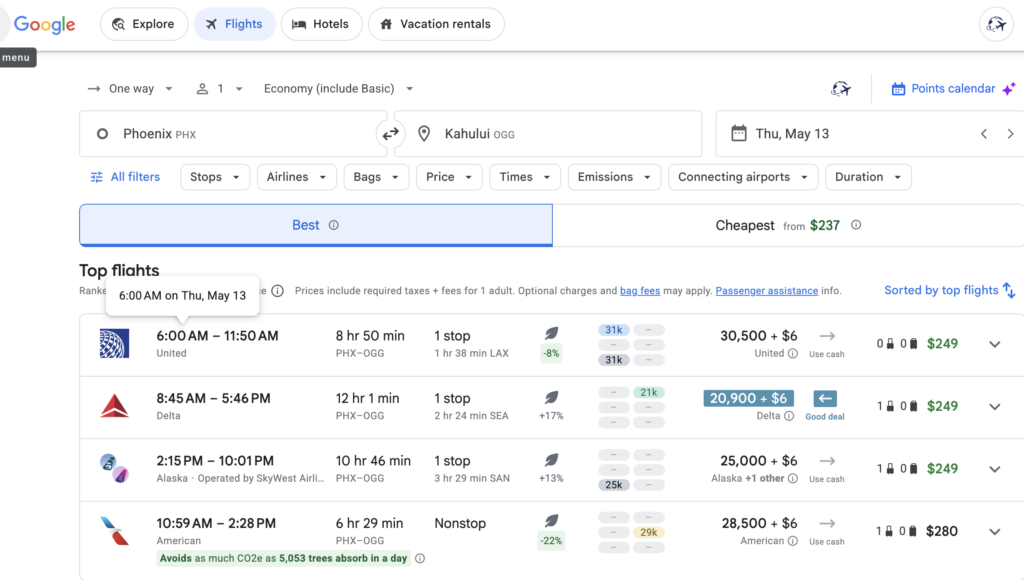Click the emissions leaf icon on United row

pos(551,333)
